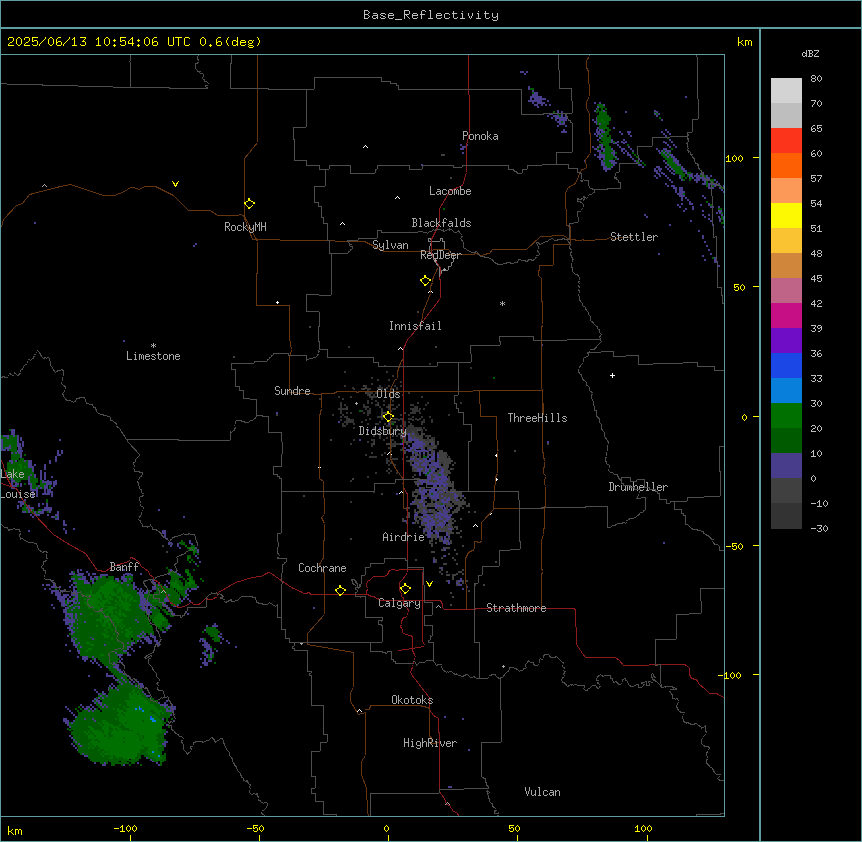This screenshot has width=862, height=842.
Task: Click the Stettler town label
Action: (634, 237)
